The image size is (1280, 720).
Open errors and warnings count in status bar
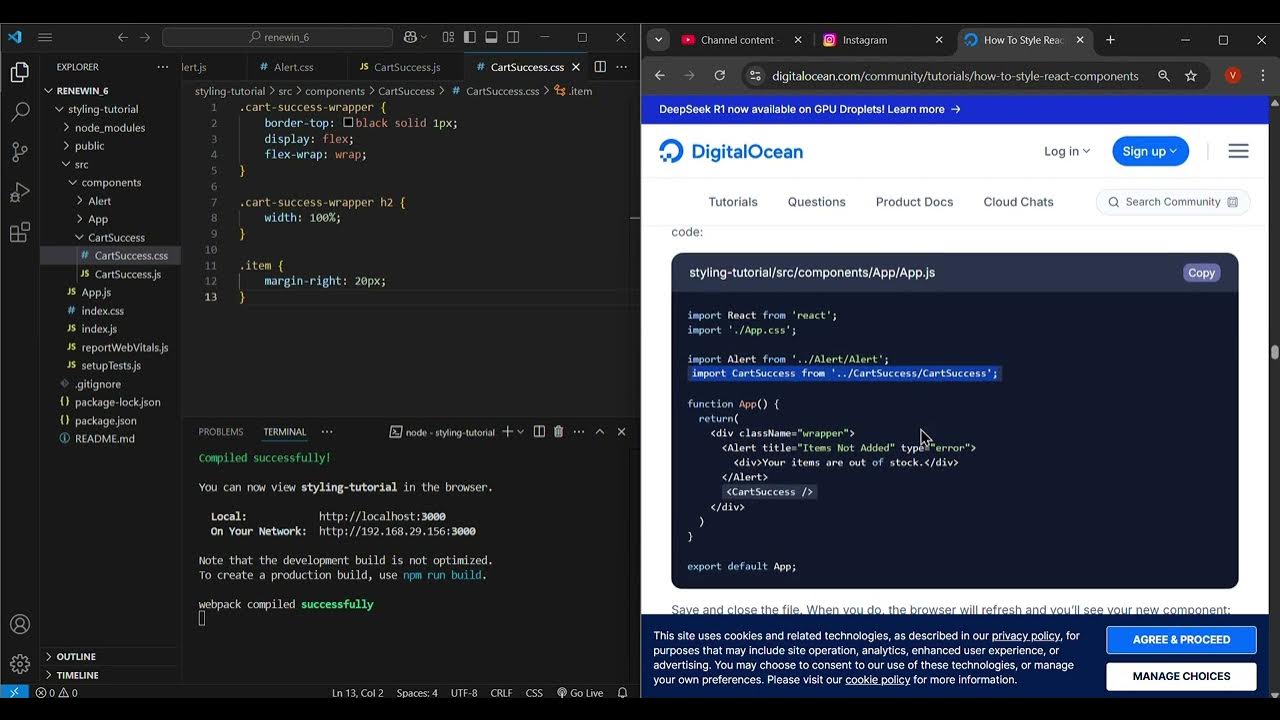pyautogui.click(x=57, y=693)
